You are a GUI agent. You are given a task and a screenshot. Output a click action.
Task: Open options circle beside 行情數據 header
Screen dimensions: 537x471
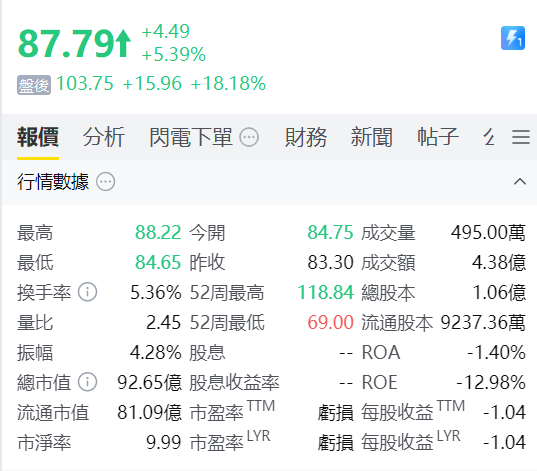(x=105, y=182)
